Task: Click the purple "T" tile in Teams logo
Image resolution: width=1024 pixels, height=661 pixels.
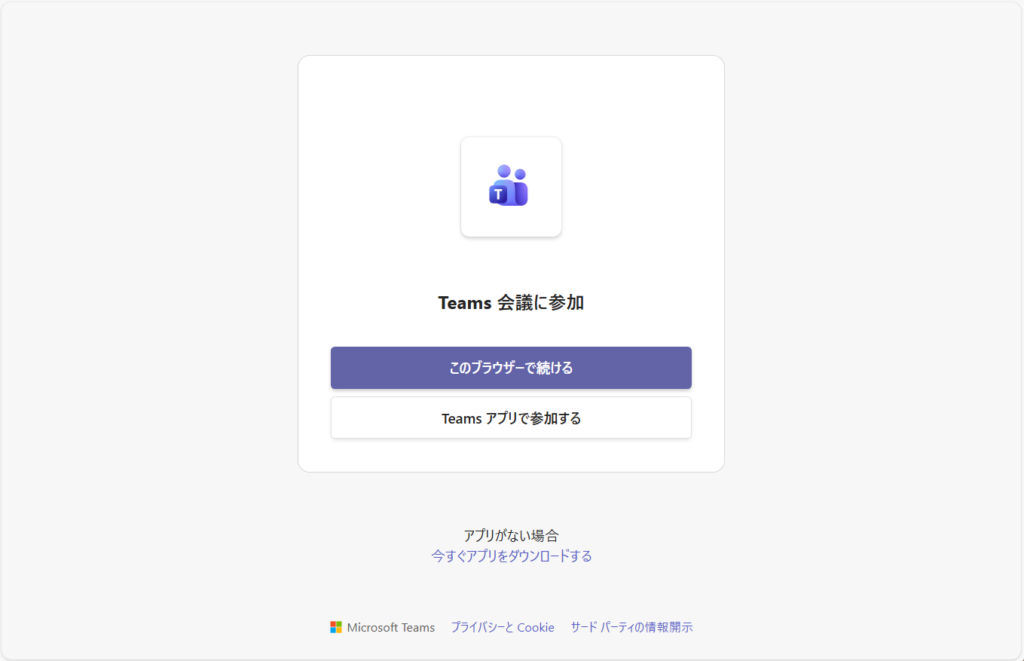Action: click(498, 194)
